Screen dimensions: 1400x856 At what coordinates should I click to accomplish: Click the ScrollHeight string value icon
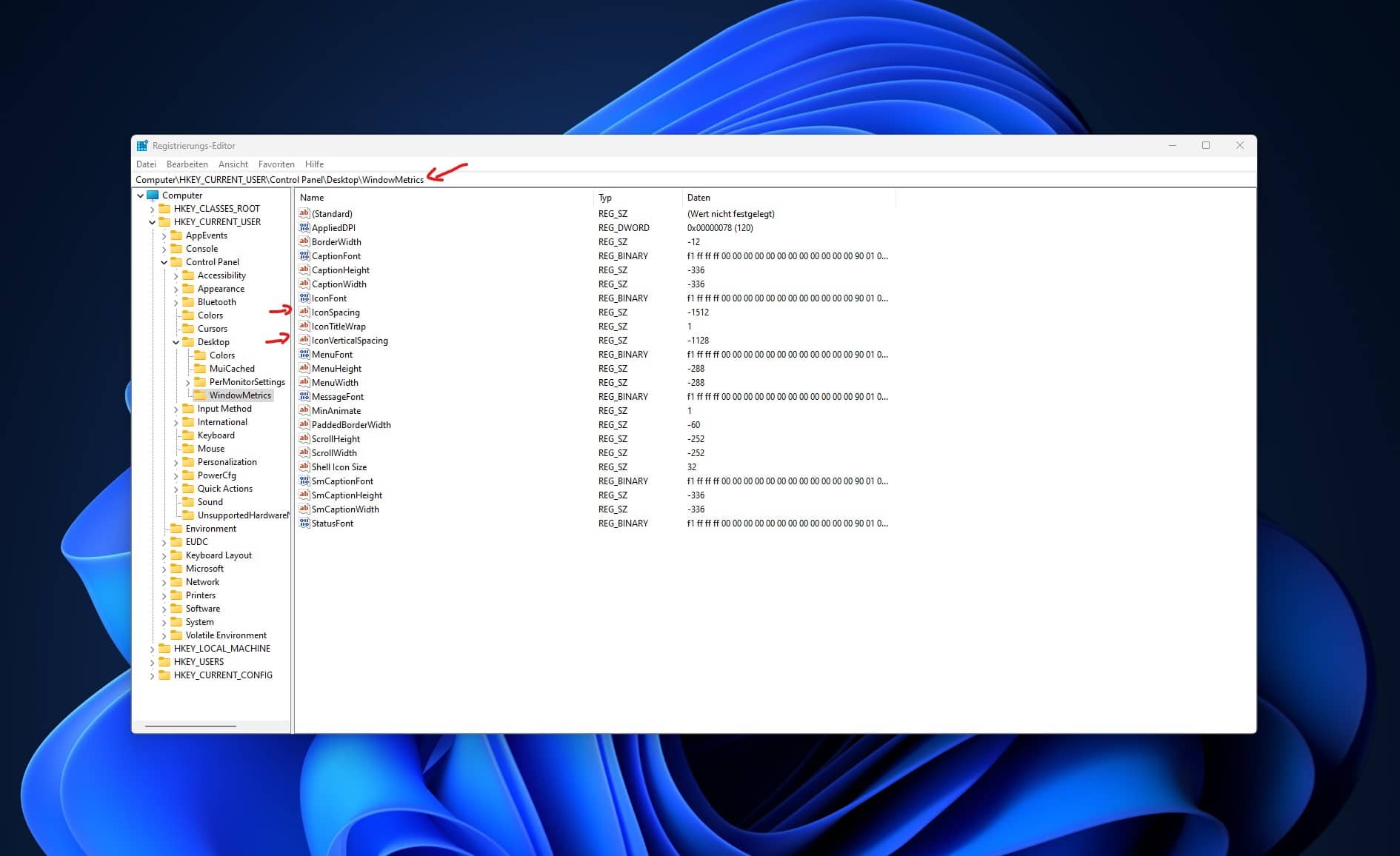[304, 438]
